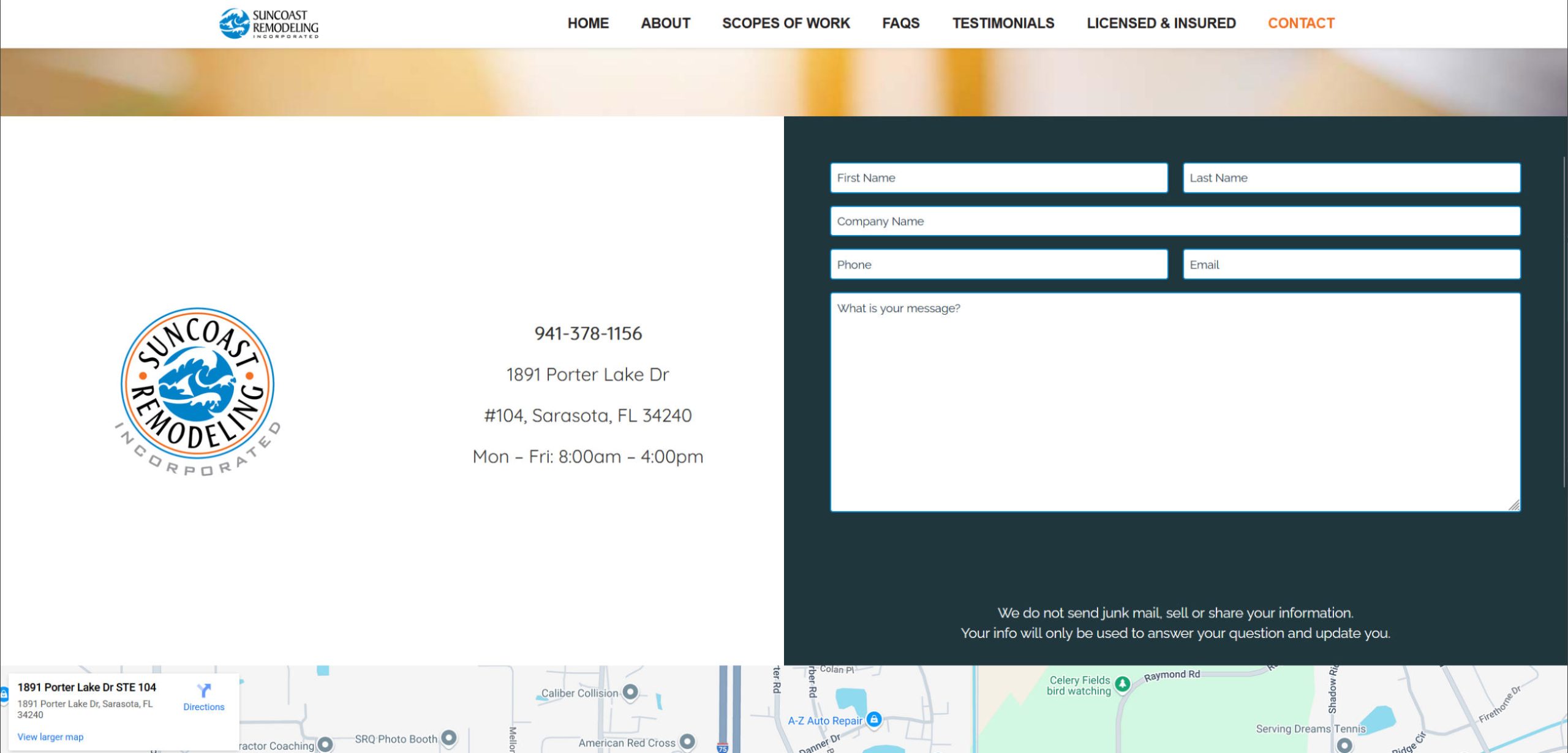Focus the First Name field

998,178
